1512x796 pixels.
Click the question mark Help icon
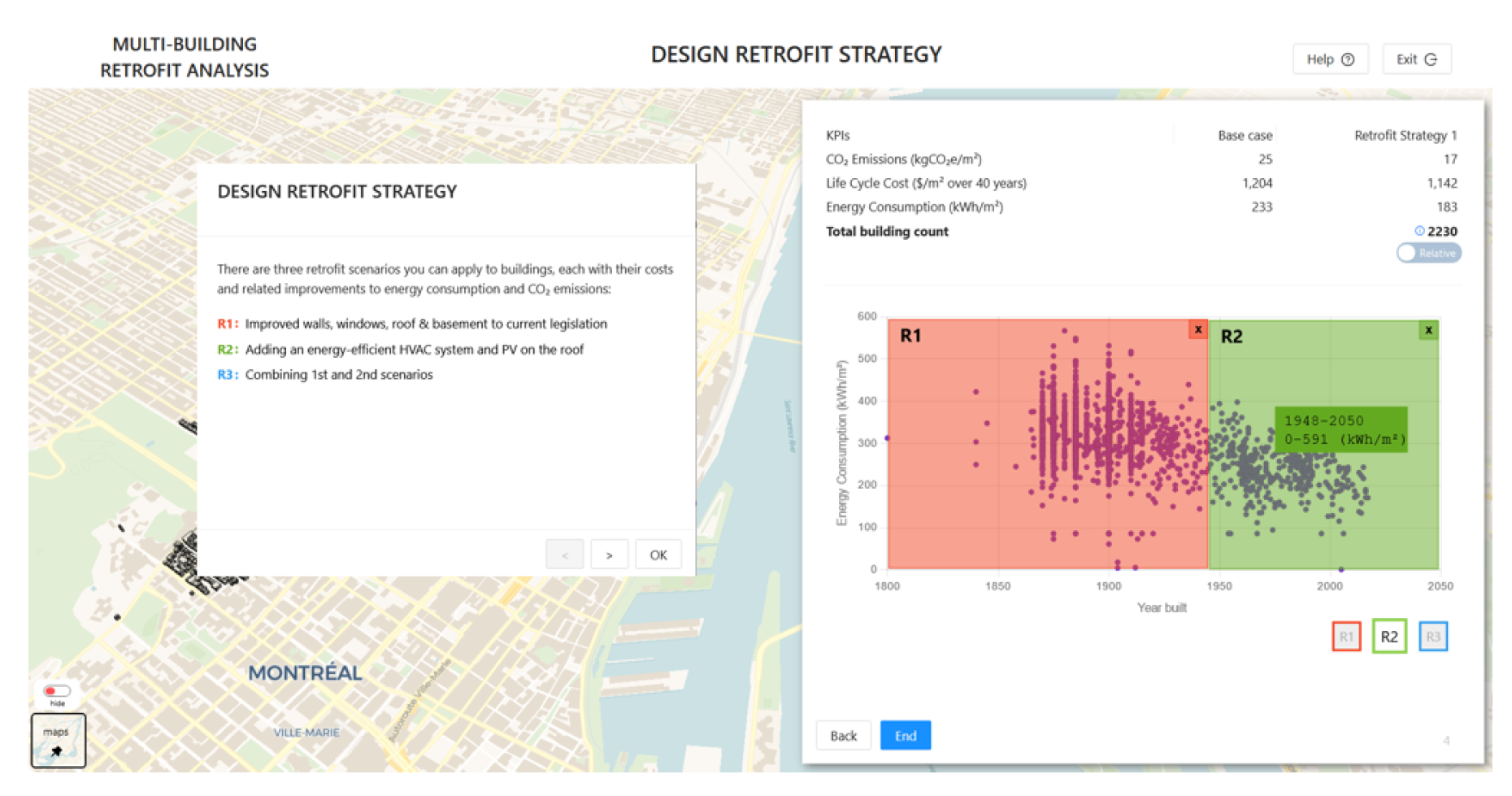1348,59
